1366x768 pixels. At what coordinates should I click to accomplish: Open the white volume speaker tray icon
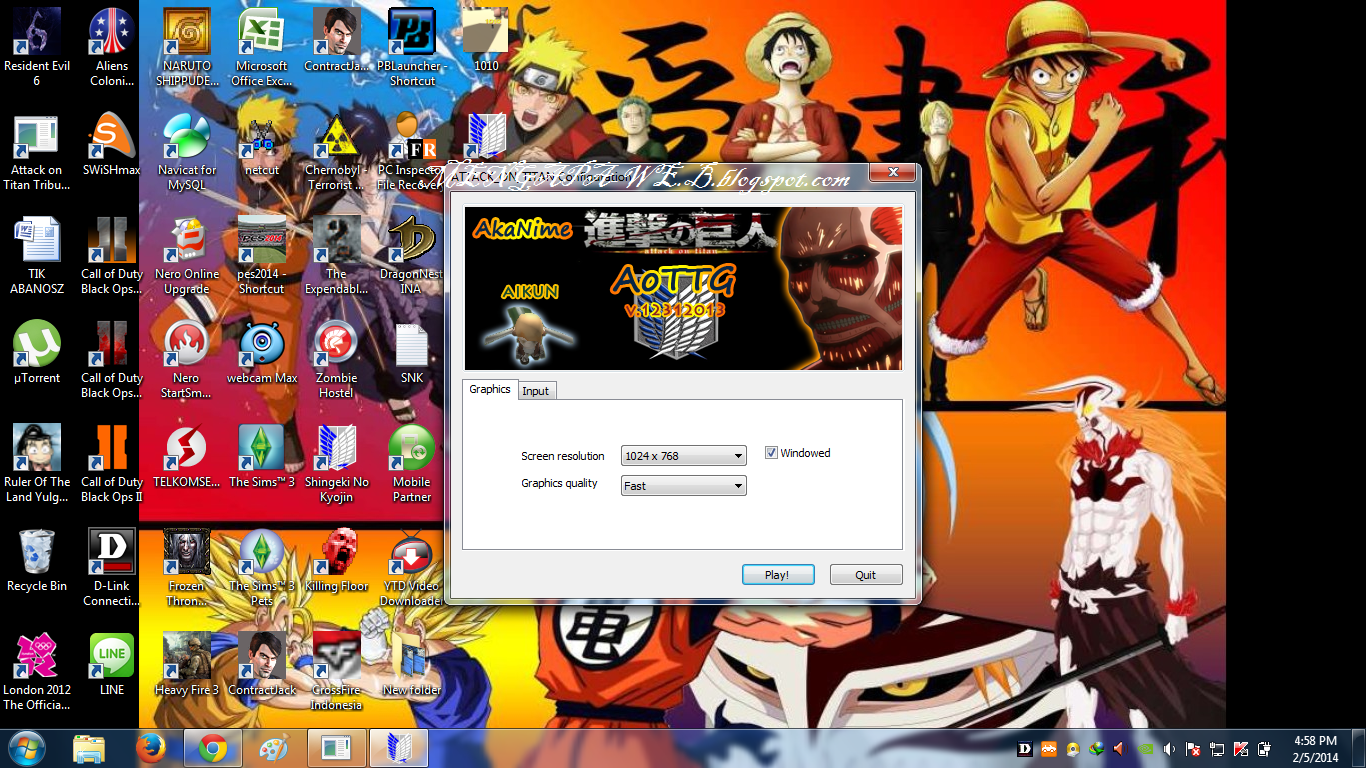click(1168, 749)
